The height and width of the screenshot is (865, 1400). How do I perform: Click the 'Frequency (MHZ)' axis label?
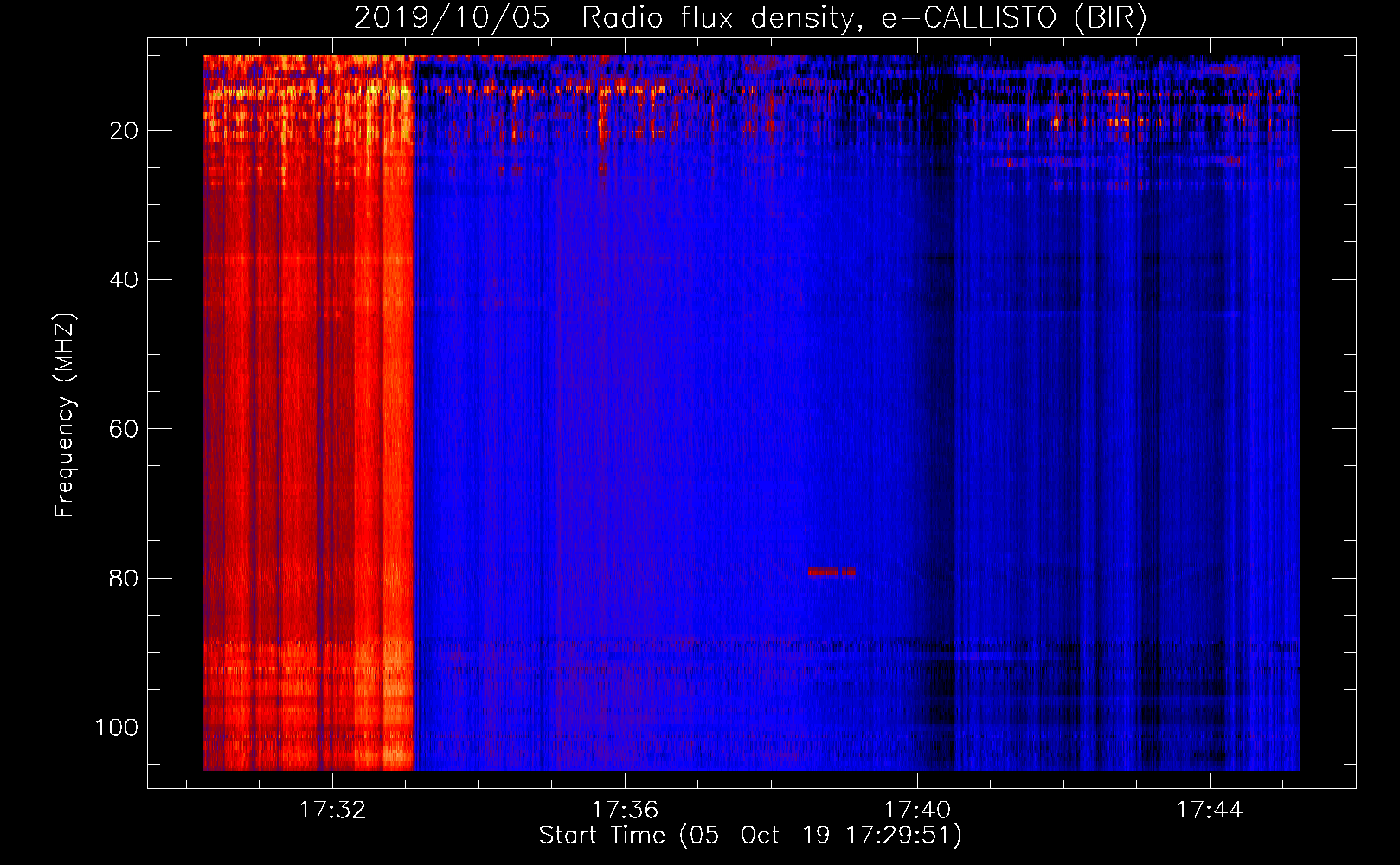[65, 415]
